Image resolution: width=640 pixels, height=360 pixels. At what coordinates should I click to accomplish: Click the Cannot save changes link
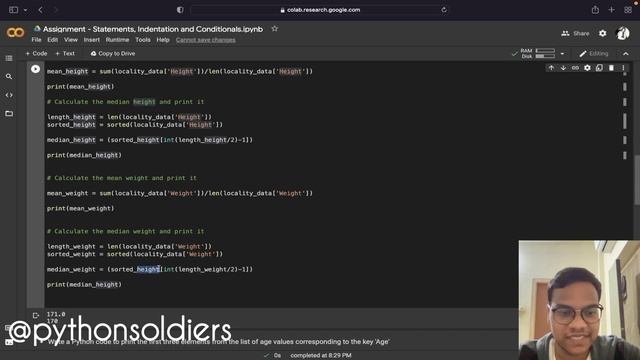pos(205,40)
